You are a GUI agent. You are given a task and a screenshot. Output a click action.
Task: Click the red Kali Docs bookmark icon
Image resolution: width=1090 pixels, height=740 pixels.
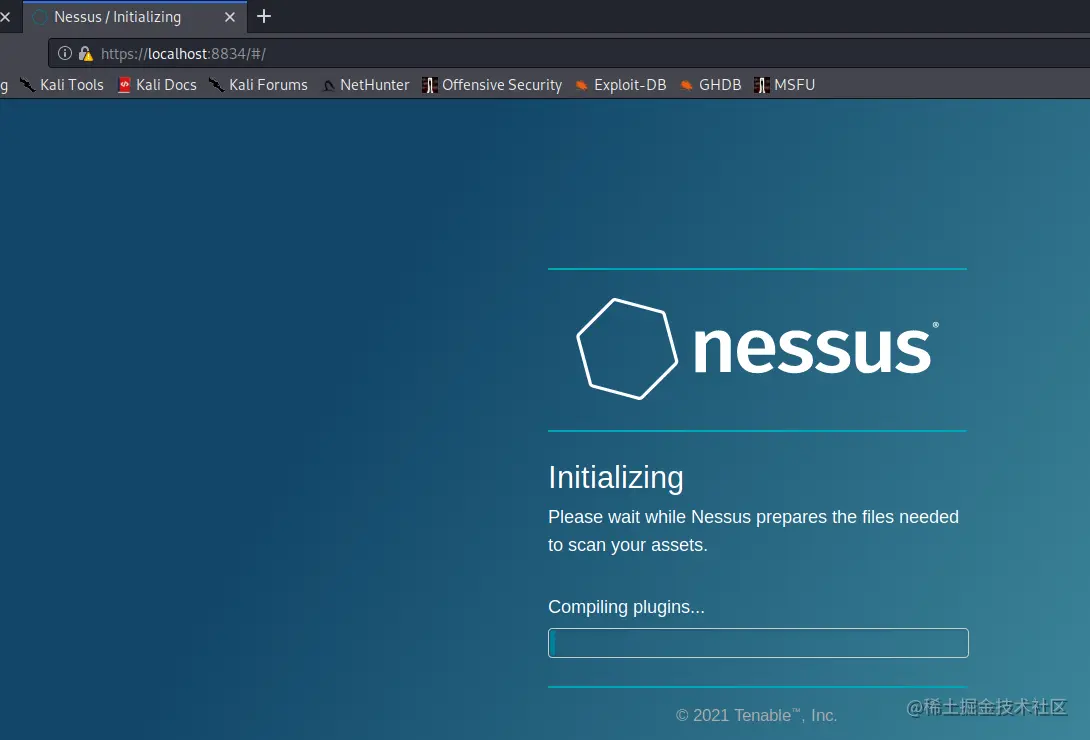tap(124, 85)
